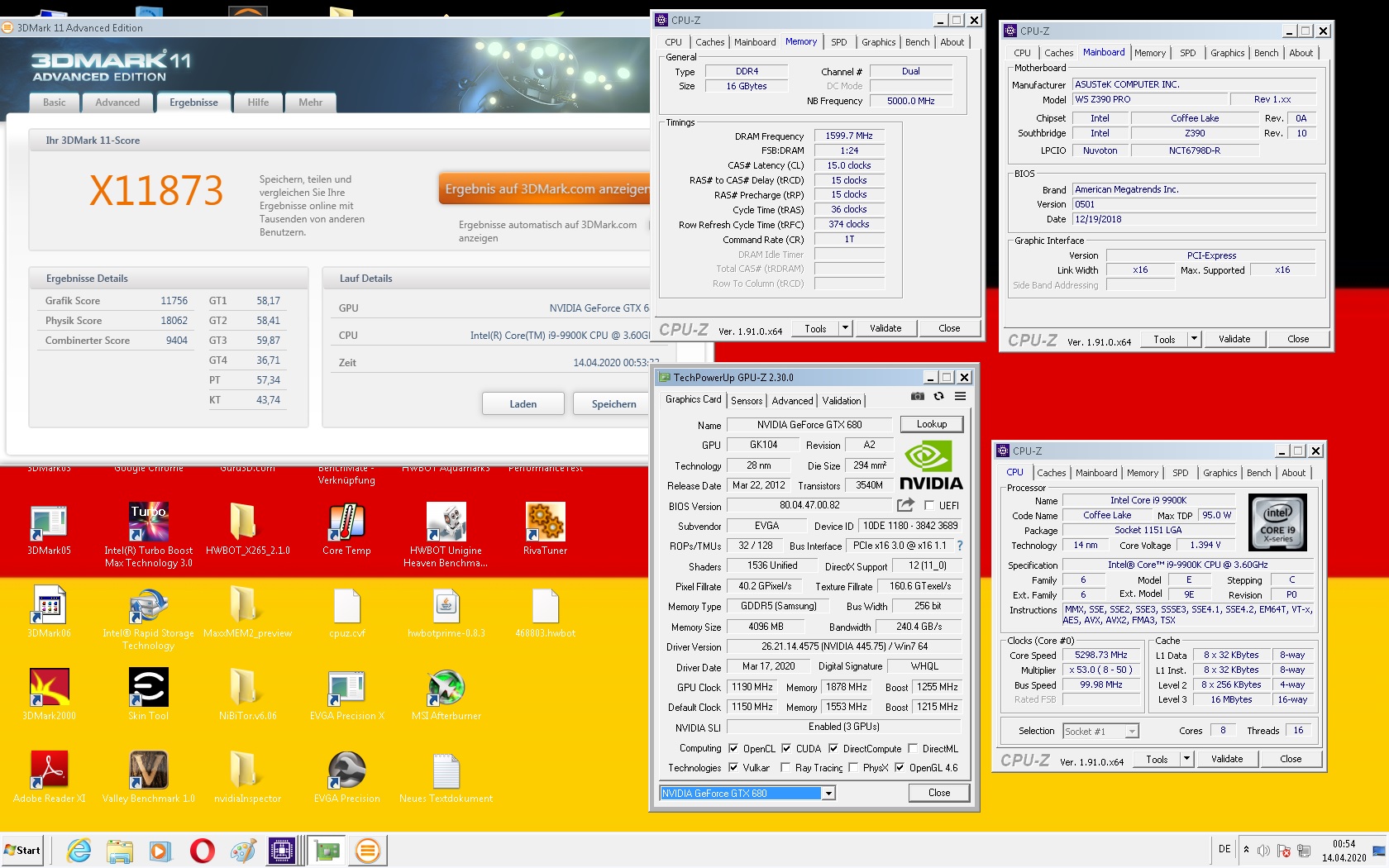The width and height of the screenshot is (1389, 868).
Task: Open the GPU-Z hamburger menu
Action: [x=960, y=397]
